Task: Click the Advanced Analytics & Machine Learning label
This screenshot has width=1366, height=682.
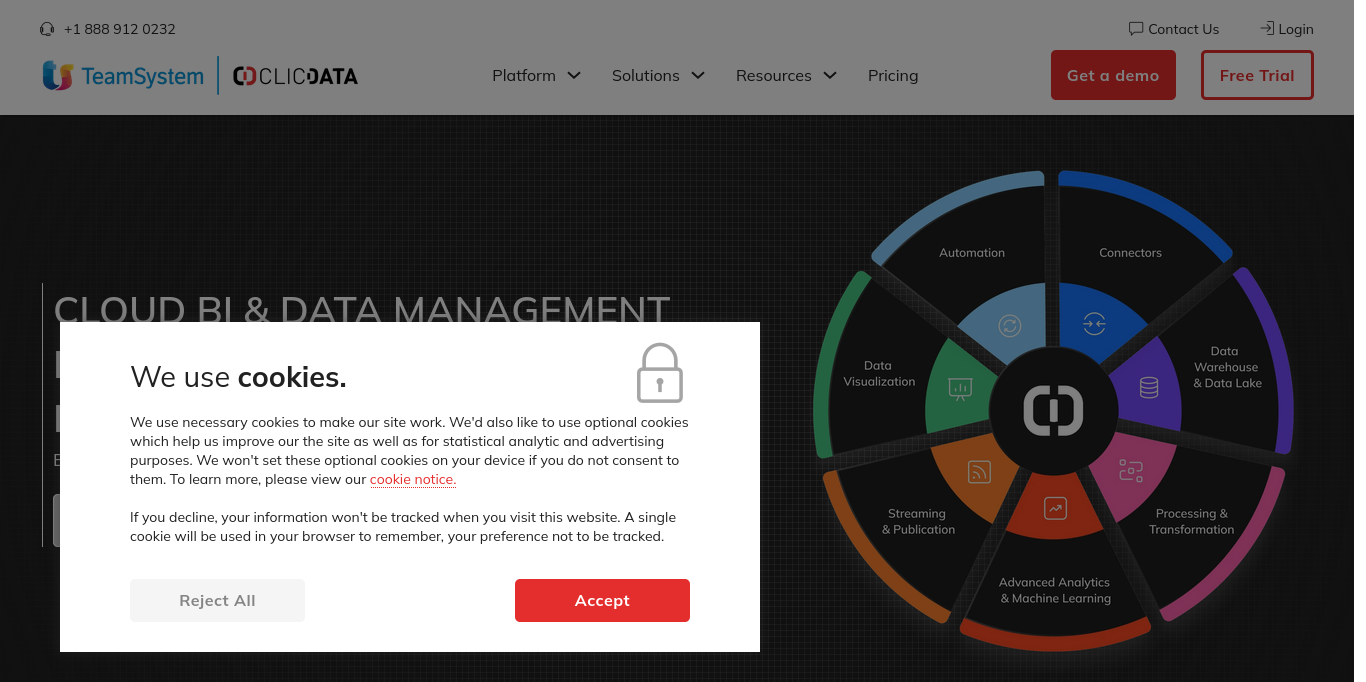Action: 1055,590
